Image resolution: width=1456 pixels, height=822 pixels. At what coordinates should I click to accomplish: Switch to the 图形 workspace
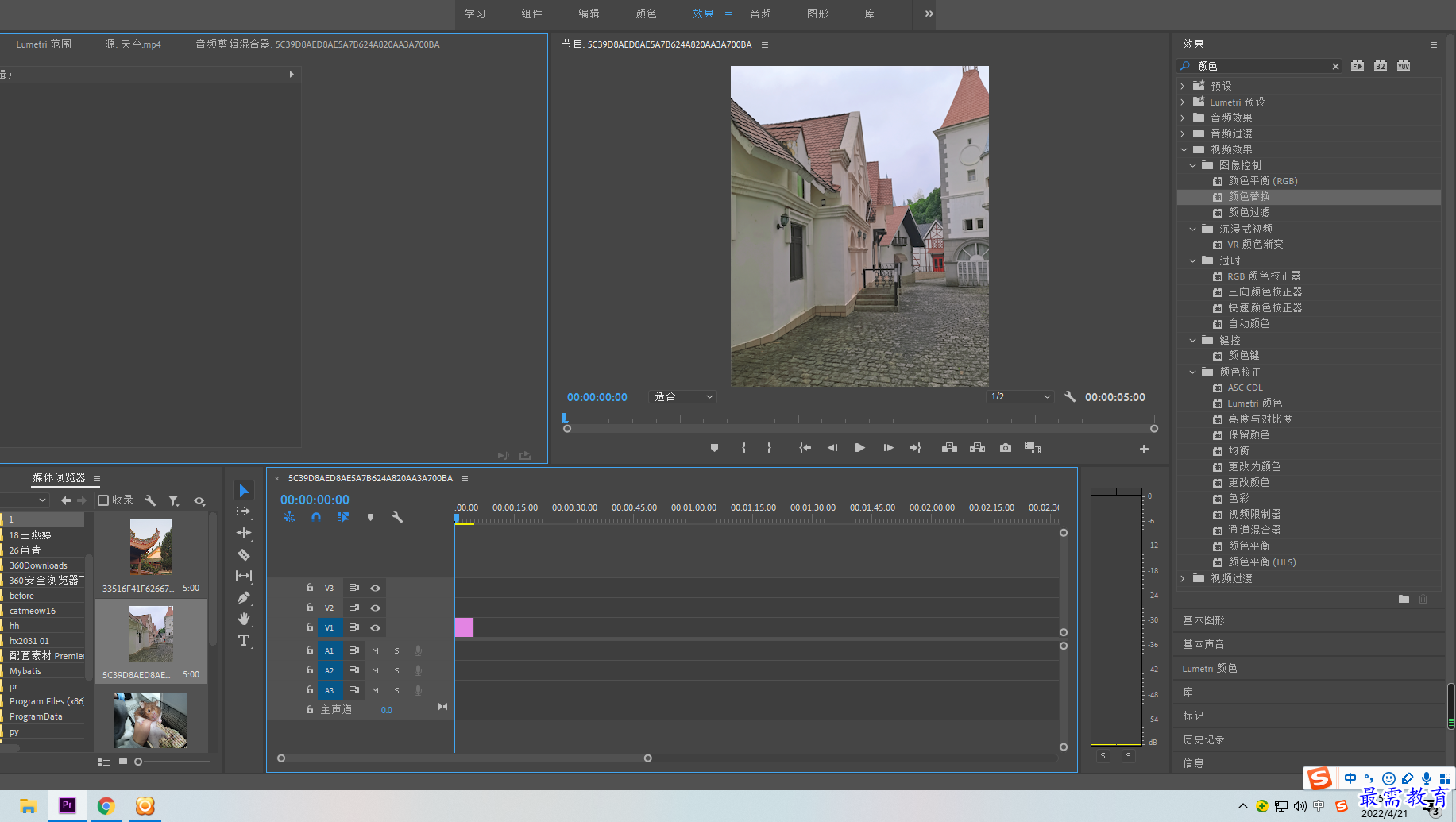point(817,14)
